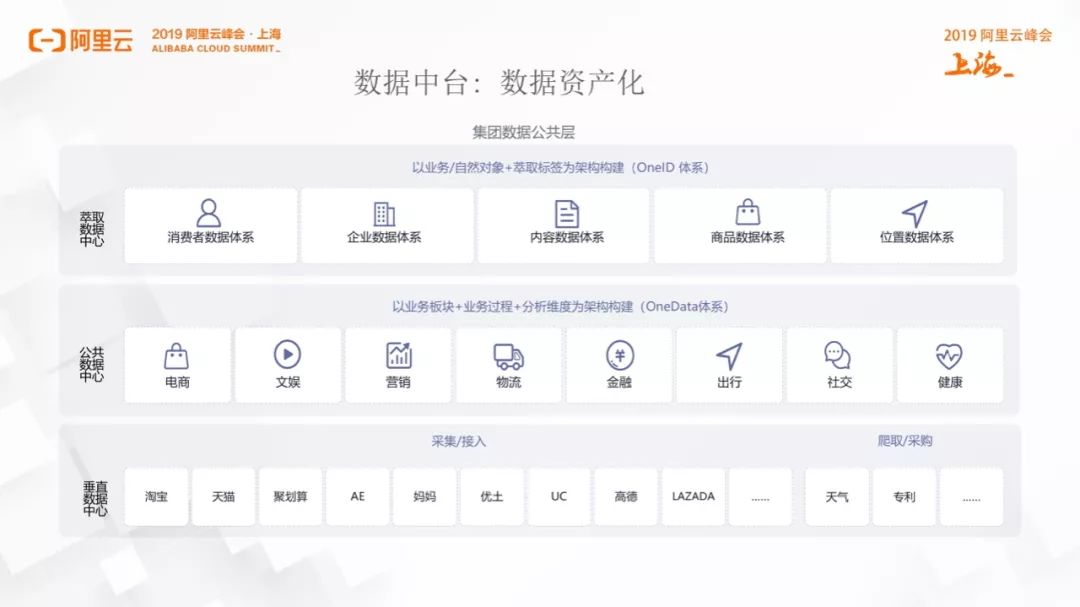This screenshot has height=607, width=1080.
Task: Click the 金融 label
Action: point(619,382)
